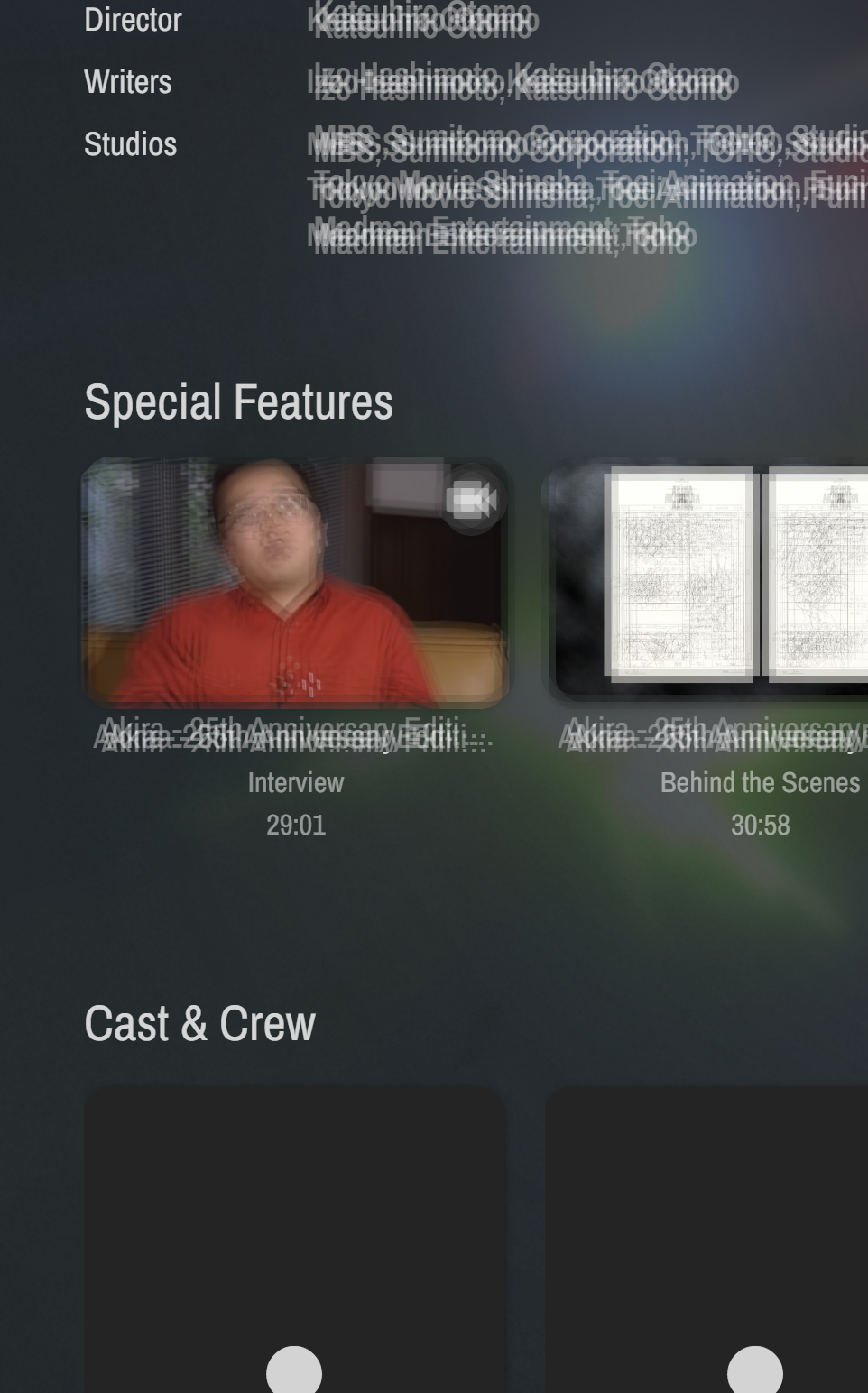868x1393 pixels.
Task: Click the 29:01 duration text
Action: click(296, 825)
